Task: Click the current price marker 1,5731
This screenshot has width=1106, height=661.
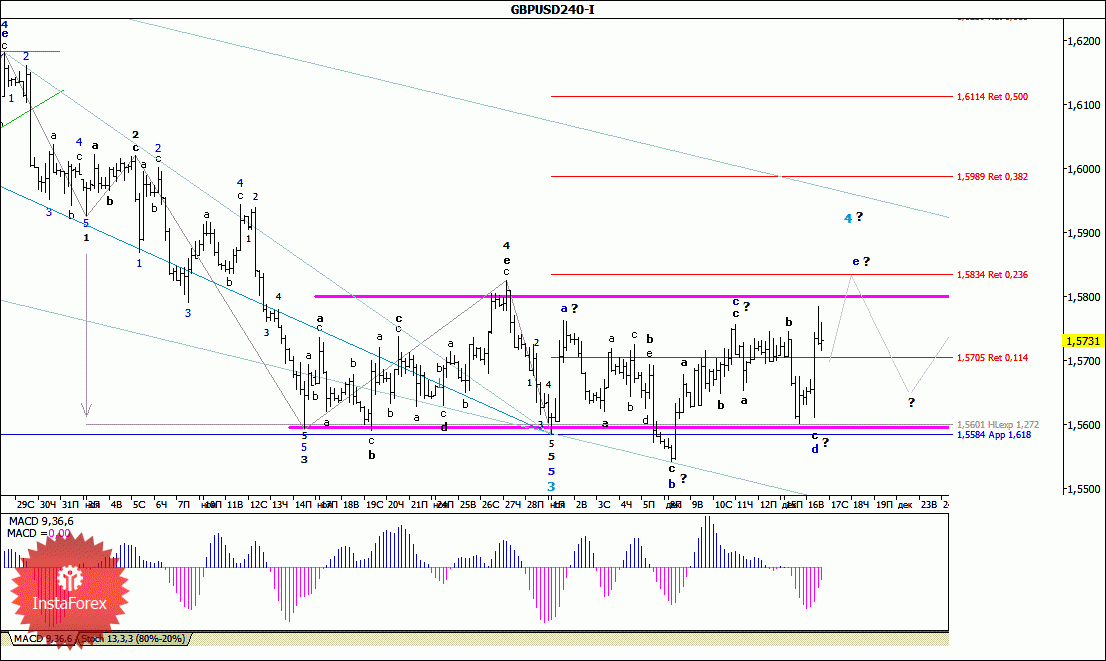Action: [x=1083, y=340]
